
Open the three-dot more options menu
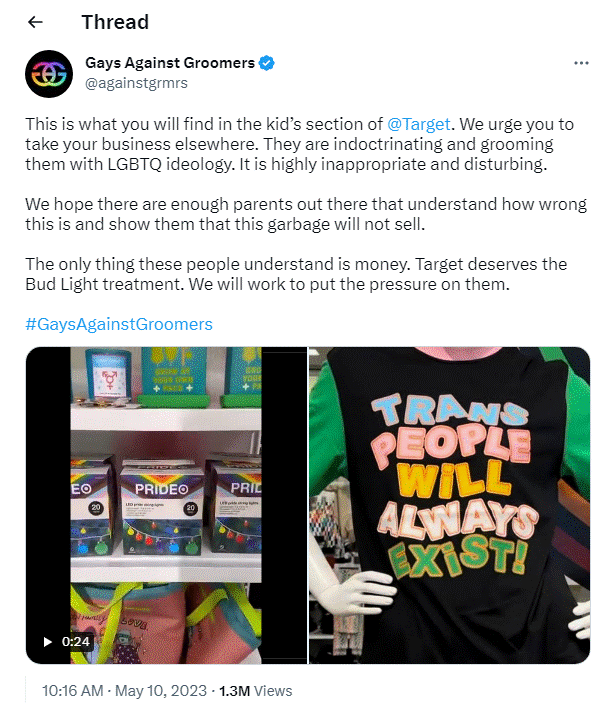(581, 63)
